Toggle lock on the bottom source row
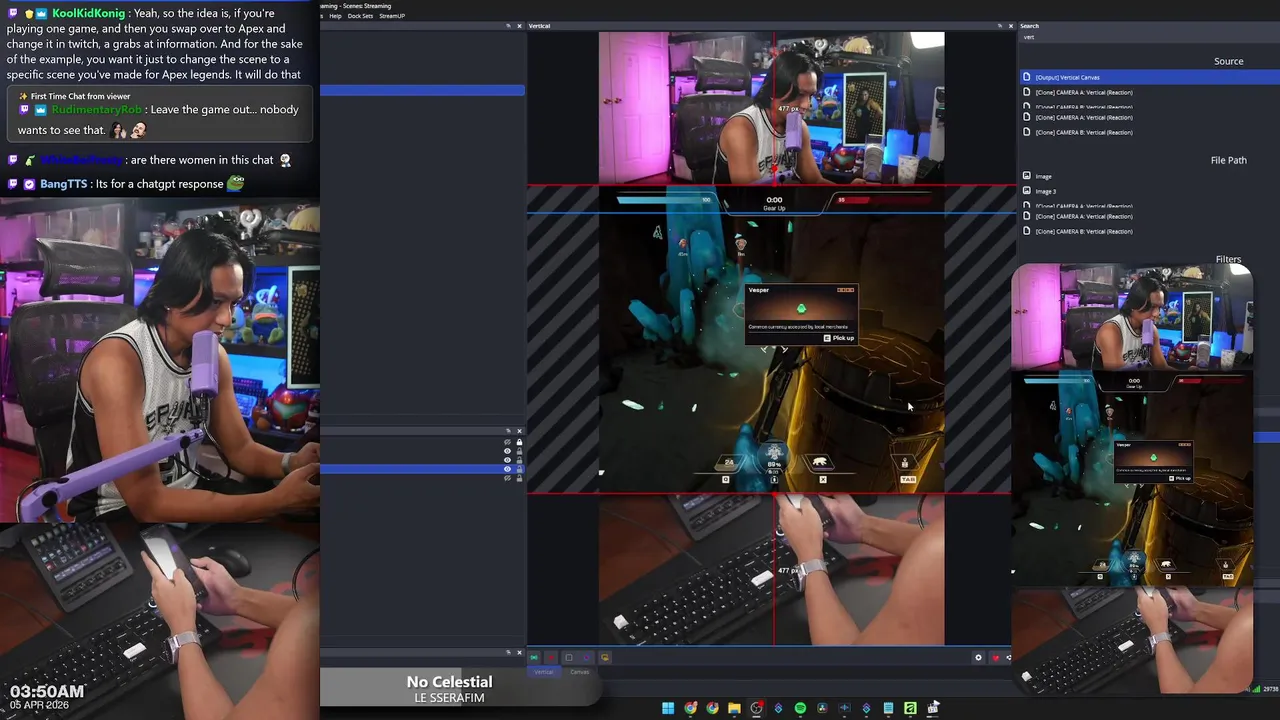This screenshot has width=1280, height=720. 519,478
